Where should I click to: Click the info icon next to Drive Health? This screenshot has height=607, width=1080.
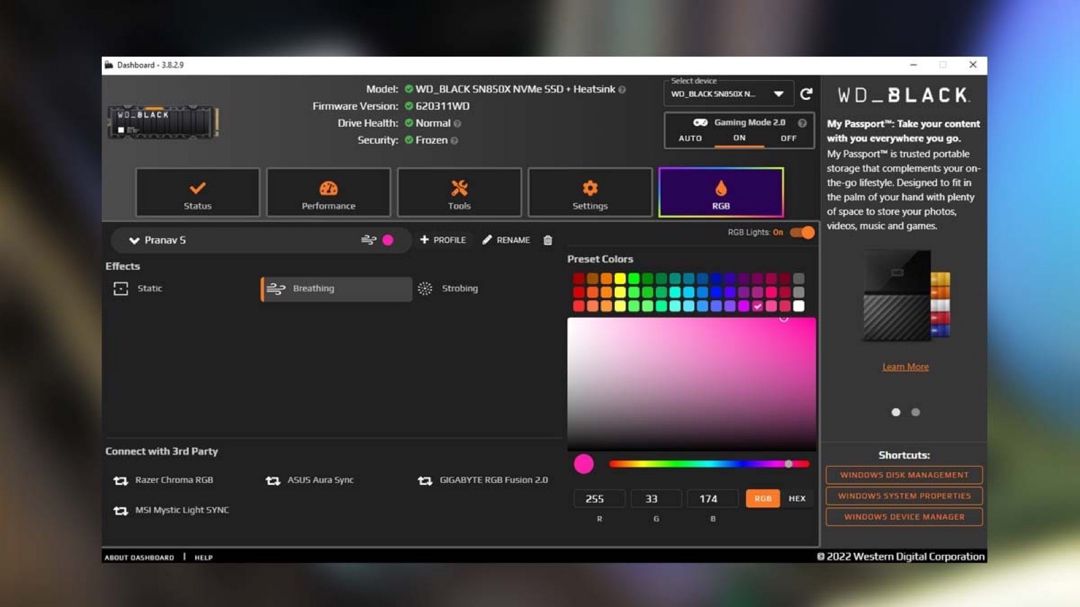click(457, 123)
